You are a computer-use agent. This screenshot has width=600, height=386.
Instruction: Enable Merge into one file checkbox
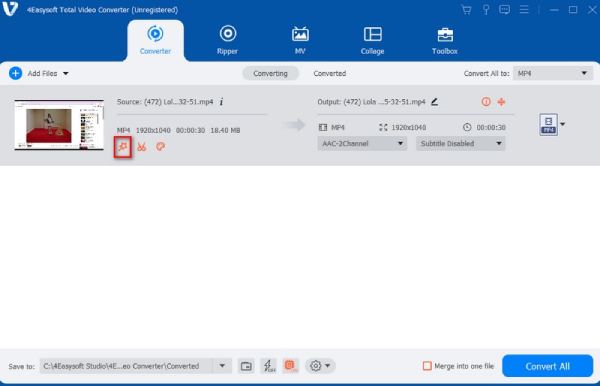(x=427, y=366)
